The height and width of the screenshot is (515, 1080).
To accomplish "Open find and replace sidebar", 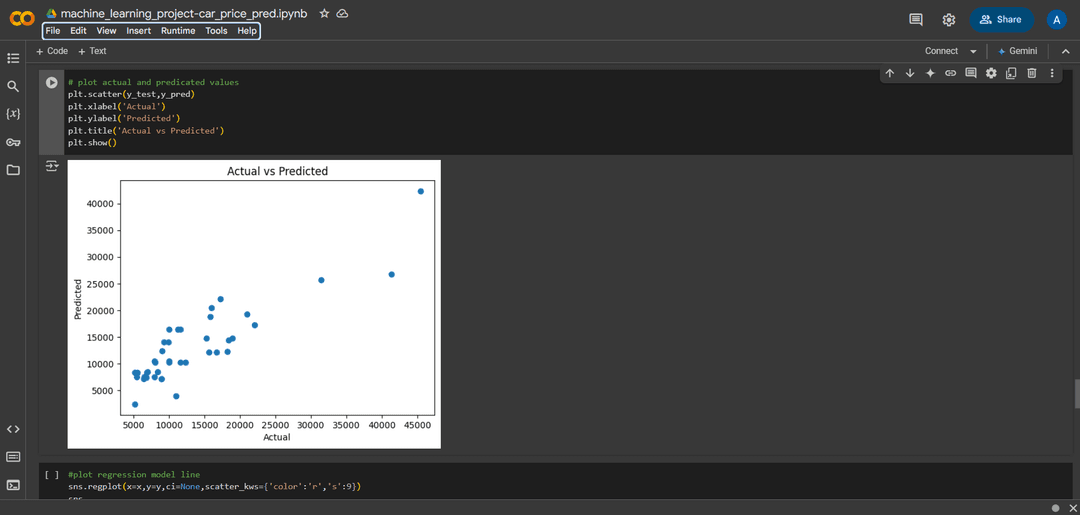I will (x=13, y=86).
